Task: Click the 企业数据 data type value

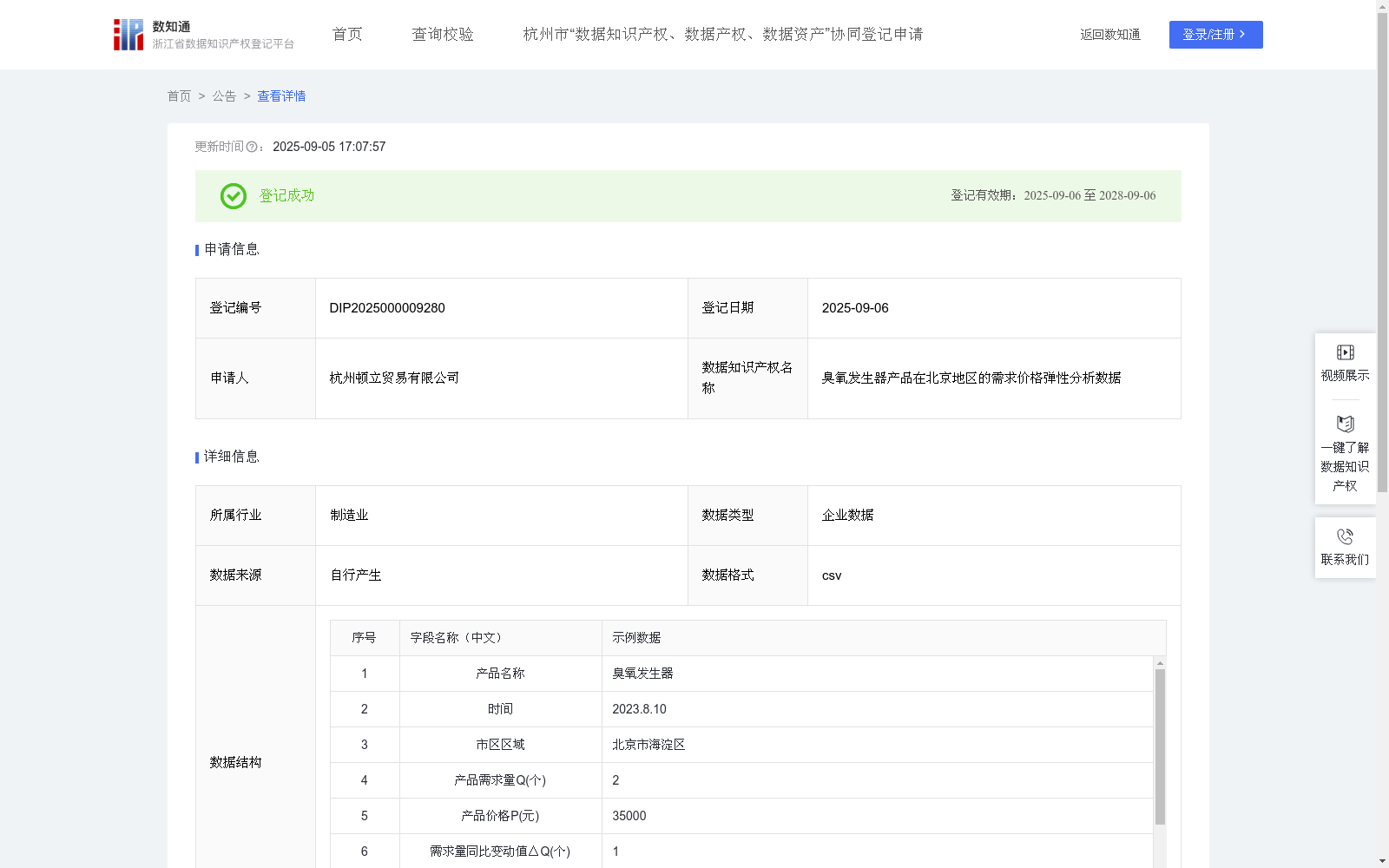Action: click(847, 516)
